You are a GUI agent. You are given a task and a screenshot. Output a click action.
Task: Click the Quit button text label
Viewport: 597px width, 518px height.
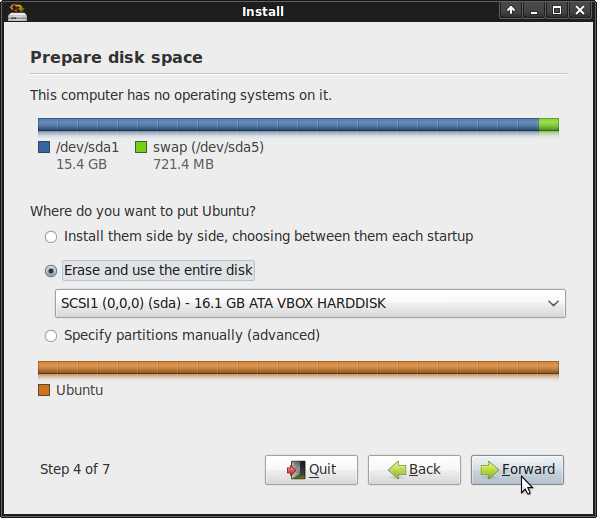click(322, 469)
